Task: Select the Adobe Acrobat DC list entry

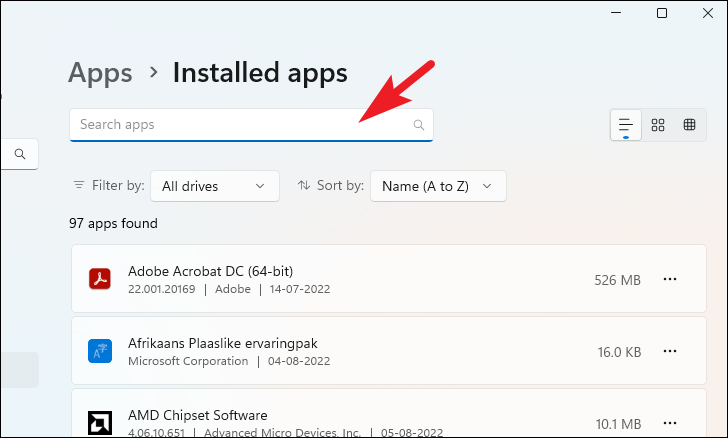Action: tap(389, 279)
